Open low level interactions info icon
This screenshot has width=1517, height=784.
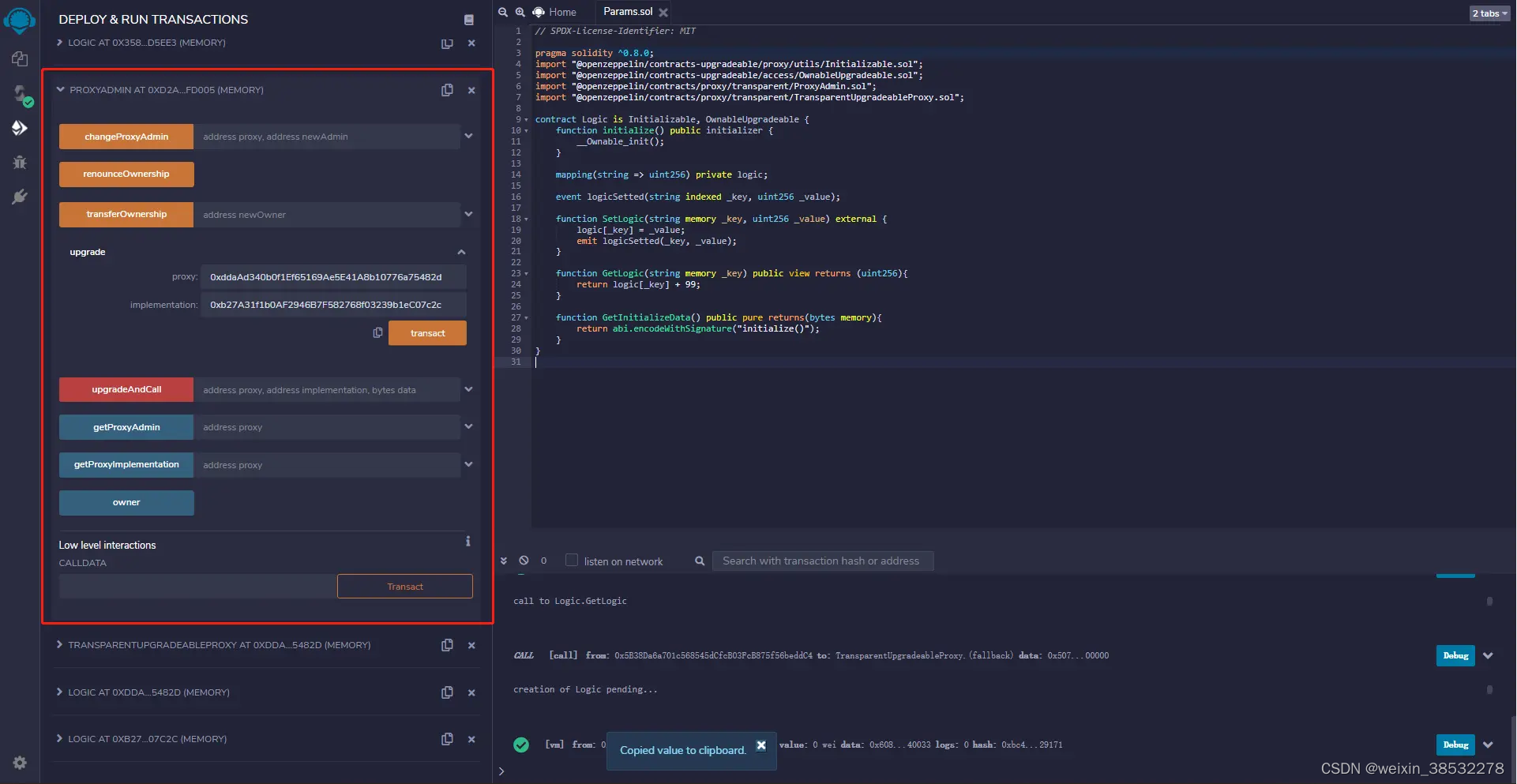click(468, 541)
